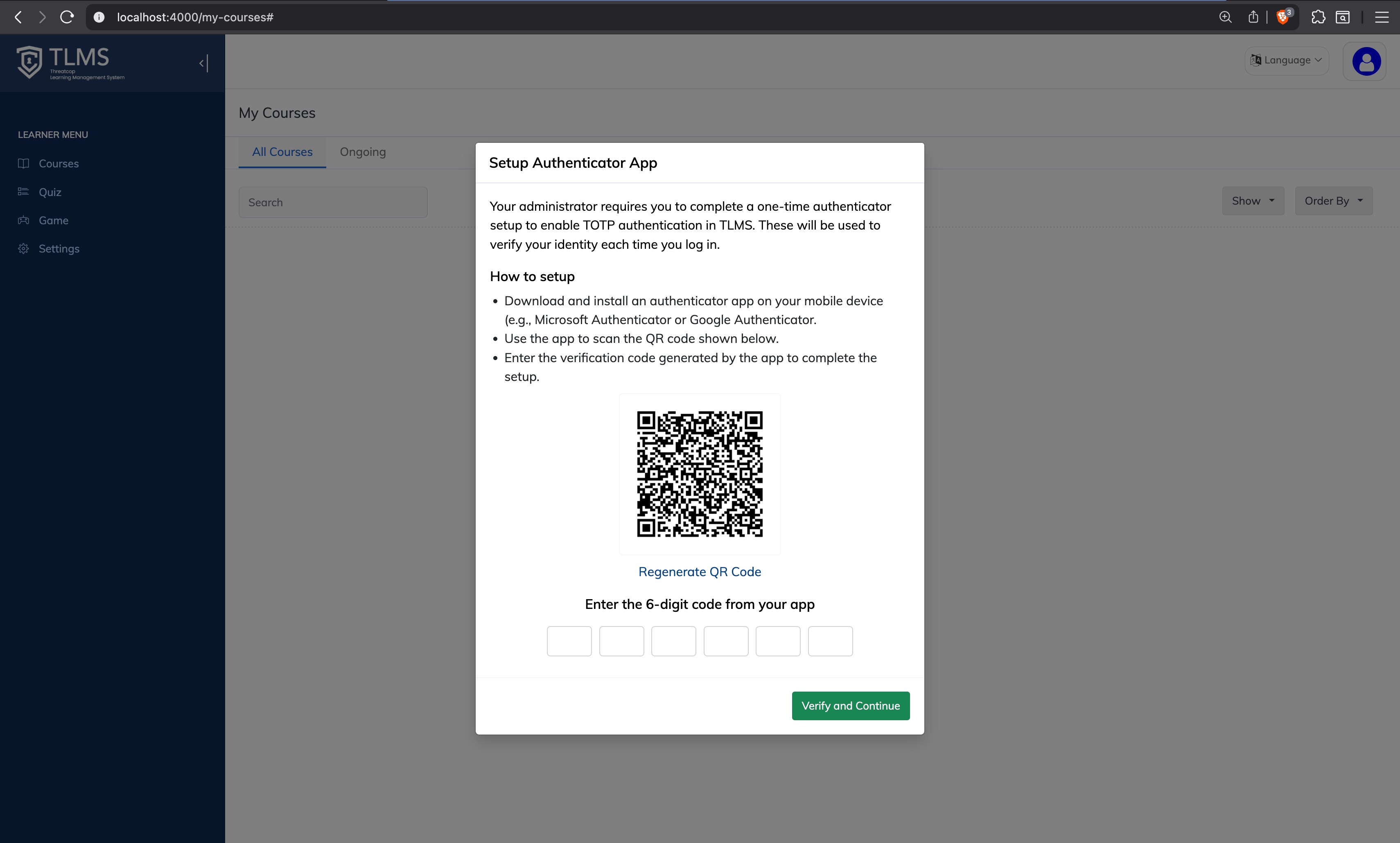1400x843 pixels.
Task: Focus the third code digit box
Action: click(673, 641)
